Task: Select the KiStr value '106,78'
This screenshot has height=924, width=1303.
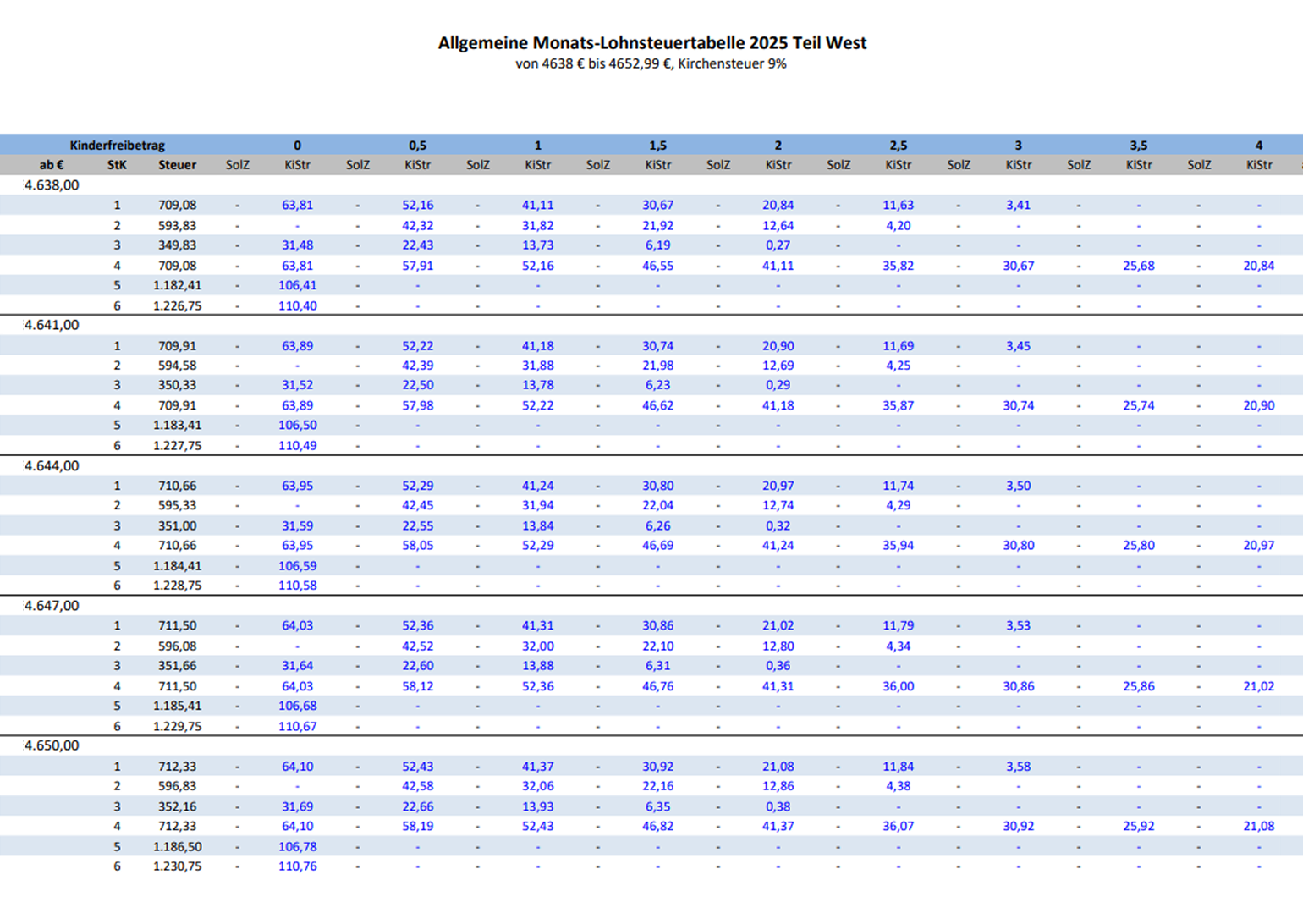Action: pos(297,846)
